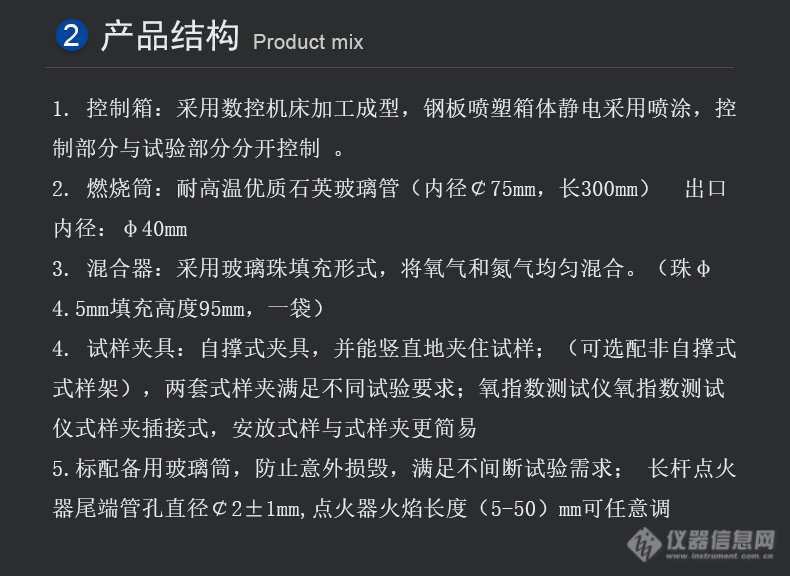Click the 可选配非自撑式 option text
This screenshot has height=576, width=790.
tap(659, 348)
